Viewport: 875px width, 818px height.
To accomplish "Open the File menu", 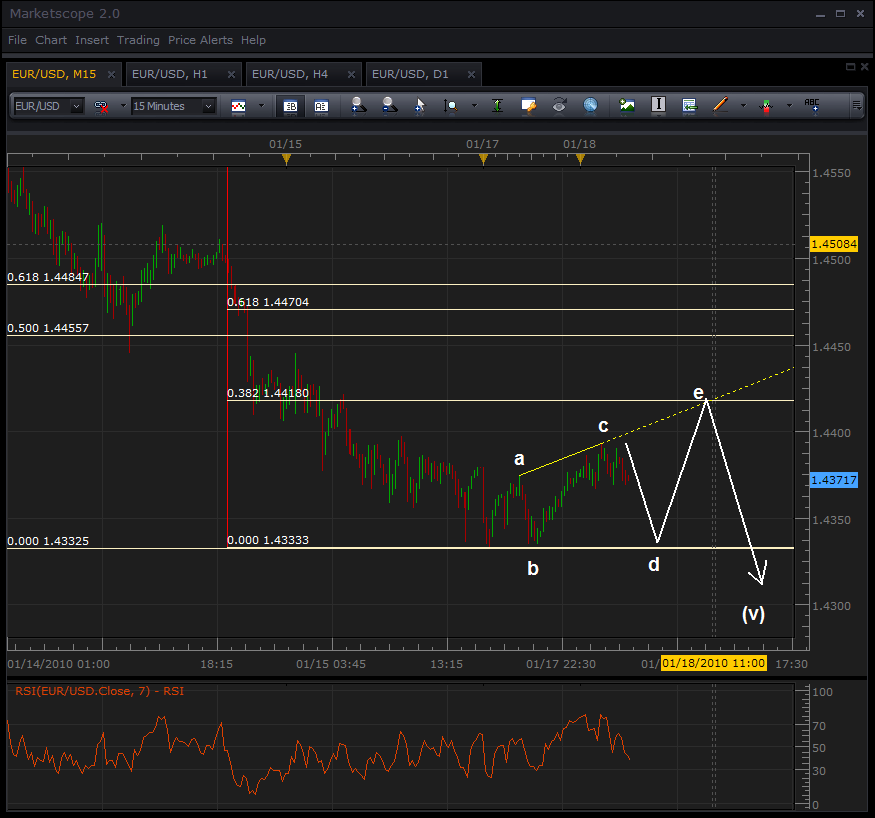I will click(17, 40).
